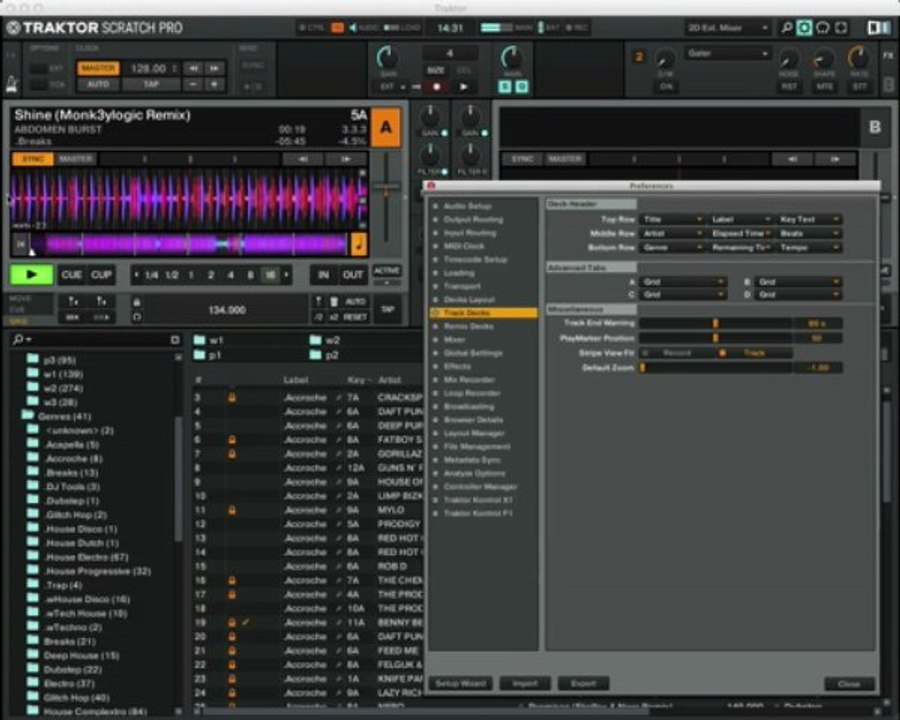Image resolution: width=900 pixels, height=720 pixels.
Task: Click the tempo bend backward arrow in clock
Action: coord(193,68)
